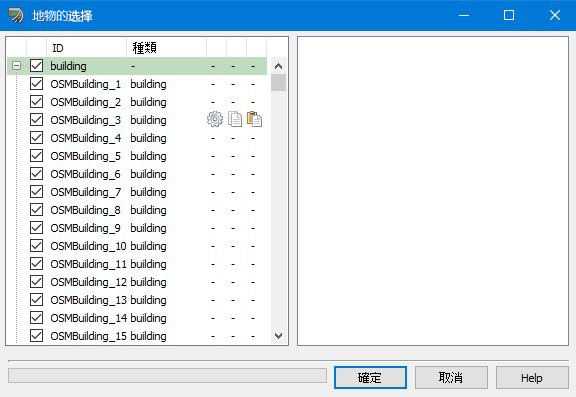Screen dimensions: 576x397
Task: Click the building type cell of OSMBuilding_12
Action: [x=148, y=282]
